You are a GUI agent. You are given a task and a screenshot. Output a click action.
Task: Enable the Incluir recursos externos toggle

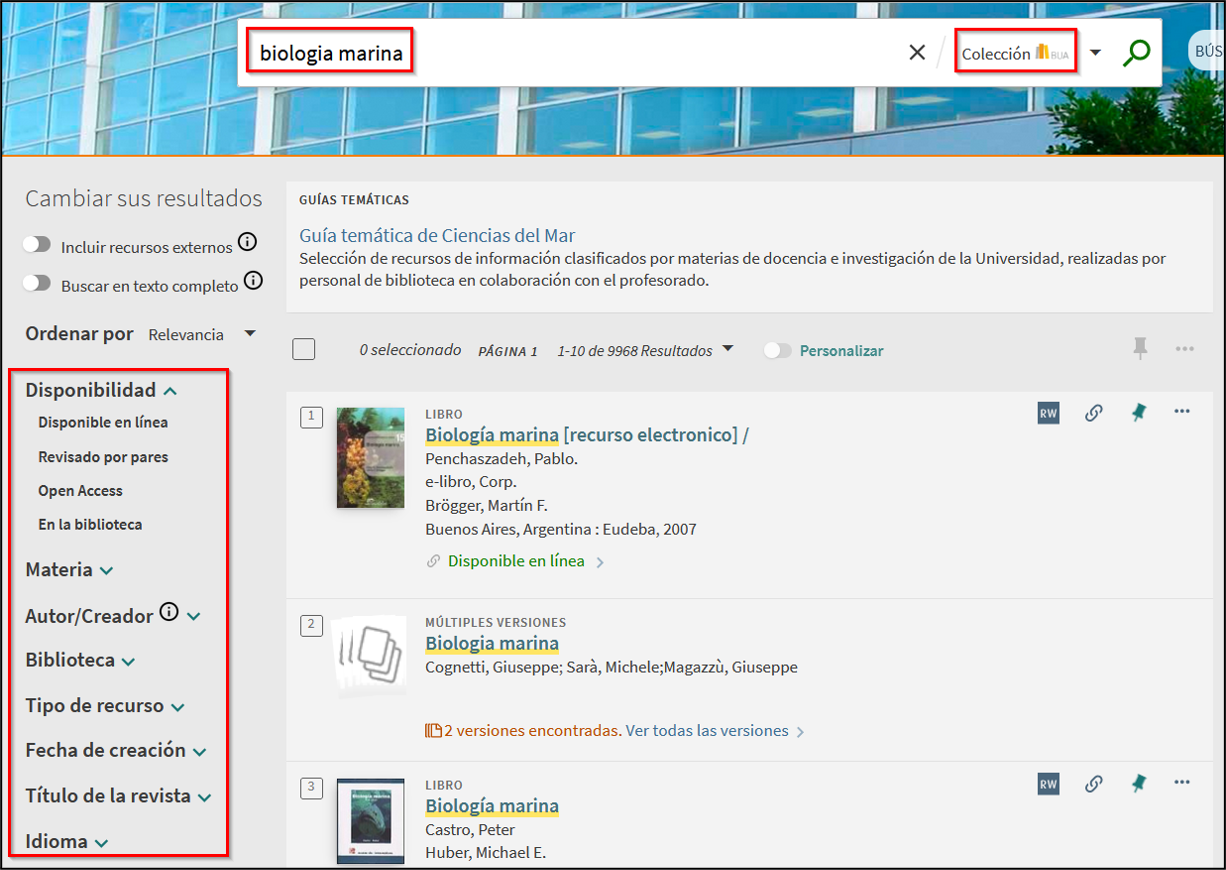38,245
